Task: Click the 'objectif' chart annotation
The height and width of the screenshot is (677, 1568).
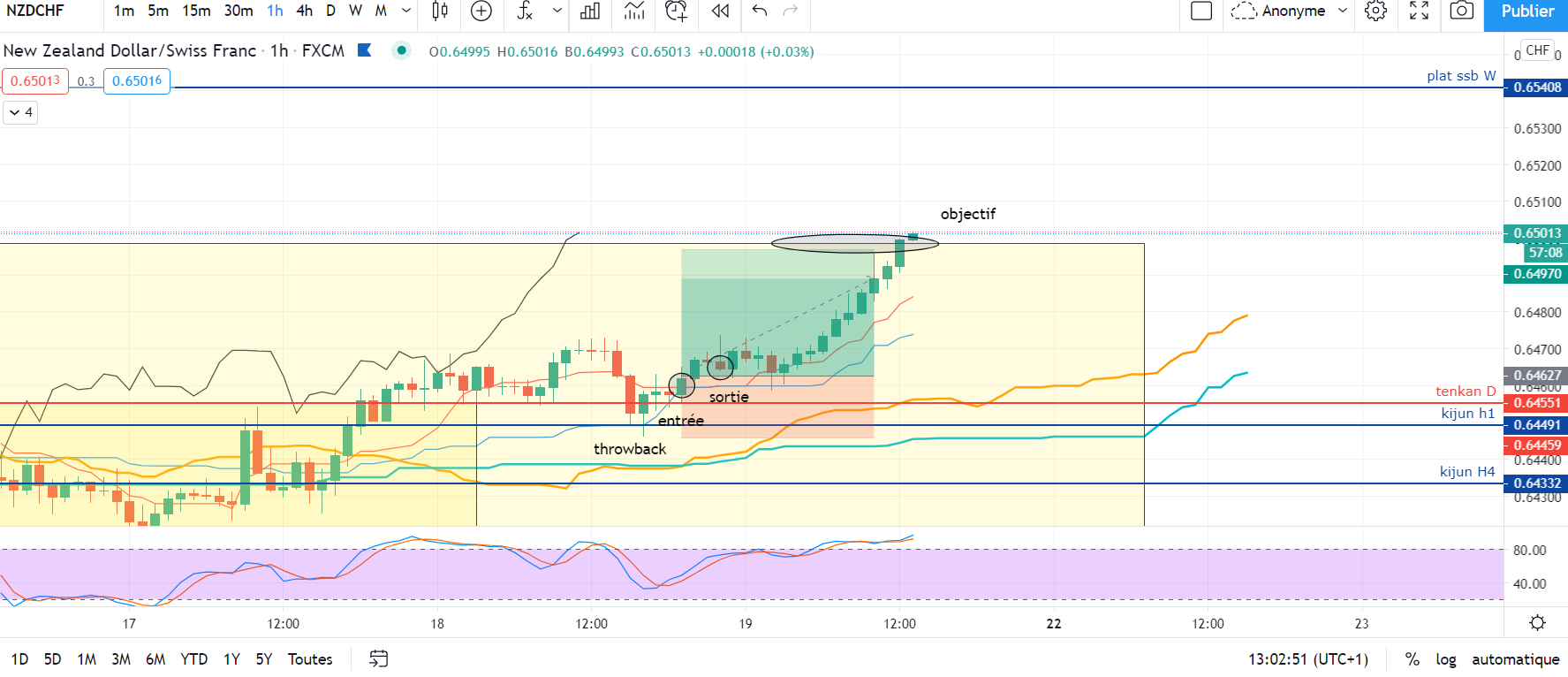Action: click(x=967, y=214)
